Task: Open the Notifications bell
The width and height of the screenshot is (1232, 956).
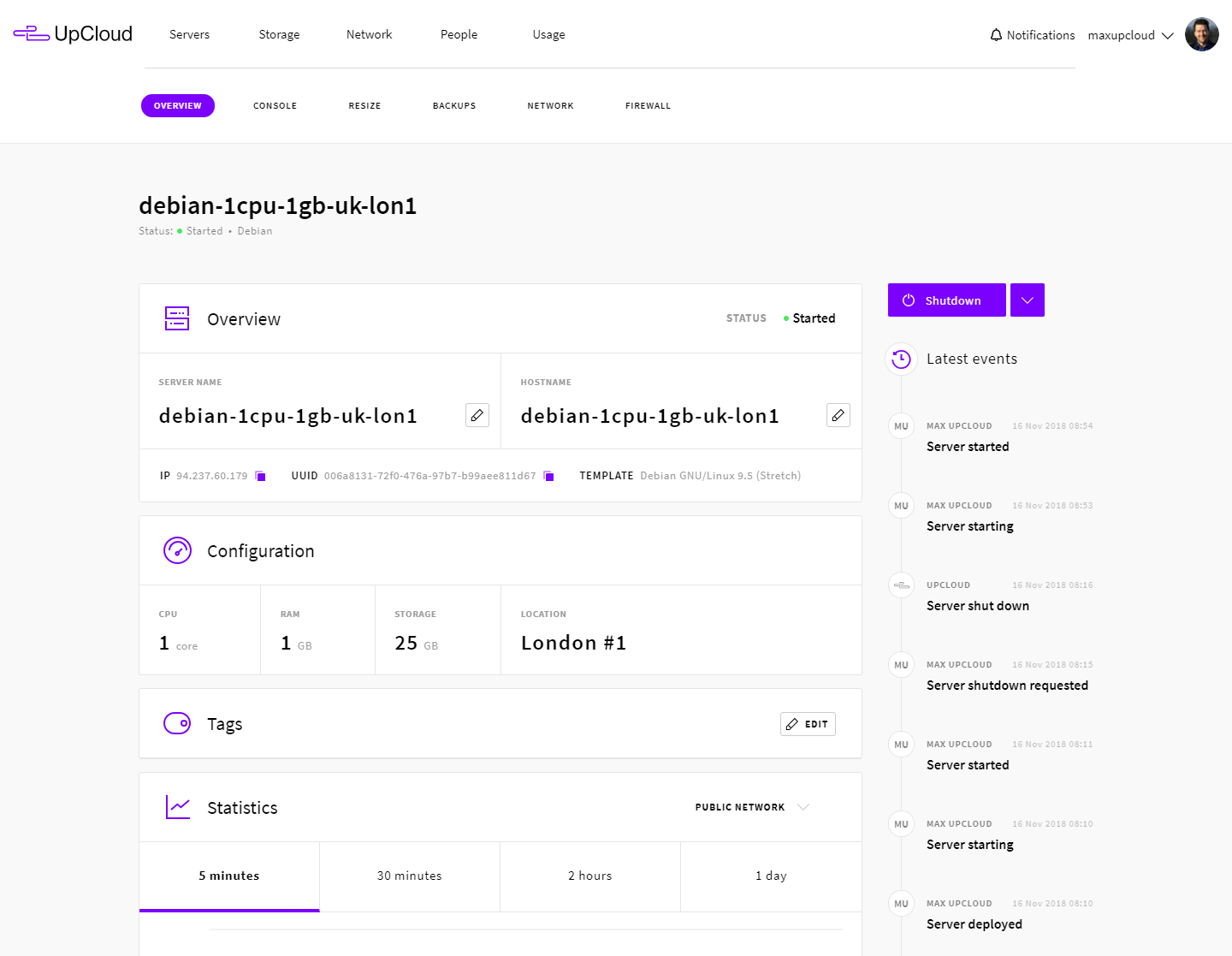Action: point(996,35)
